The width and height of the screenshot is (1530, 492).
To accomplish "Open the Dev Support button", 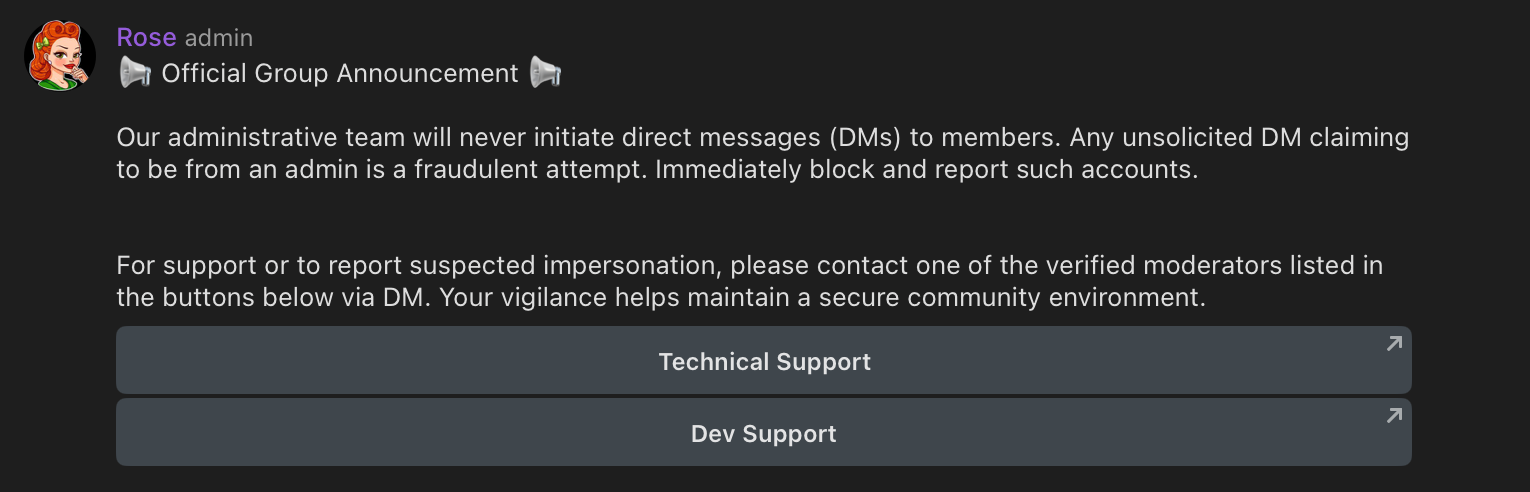I will tap(763, 434).
